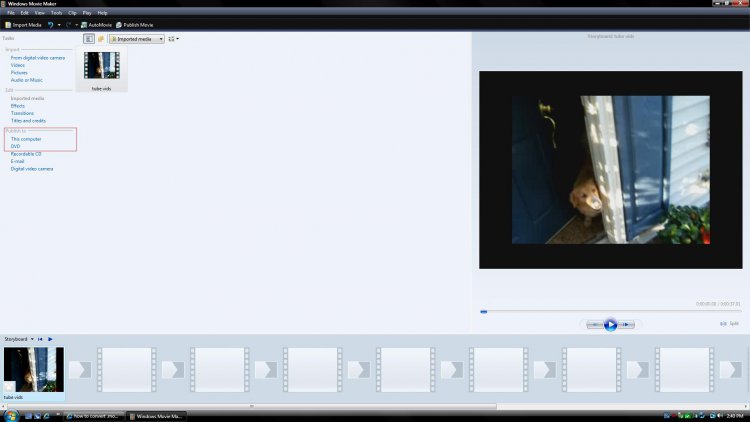Click Windows Movie Maker taskbar button

point(156,416)
